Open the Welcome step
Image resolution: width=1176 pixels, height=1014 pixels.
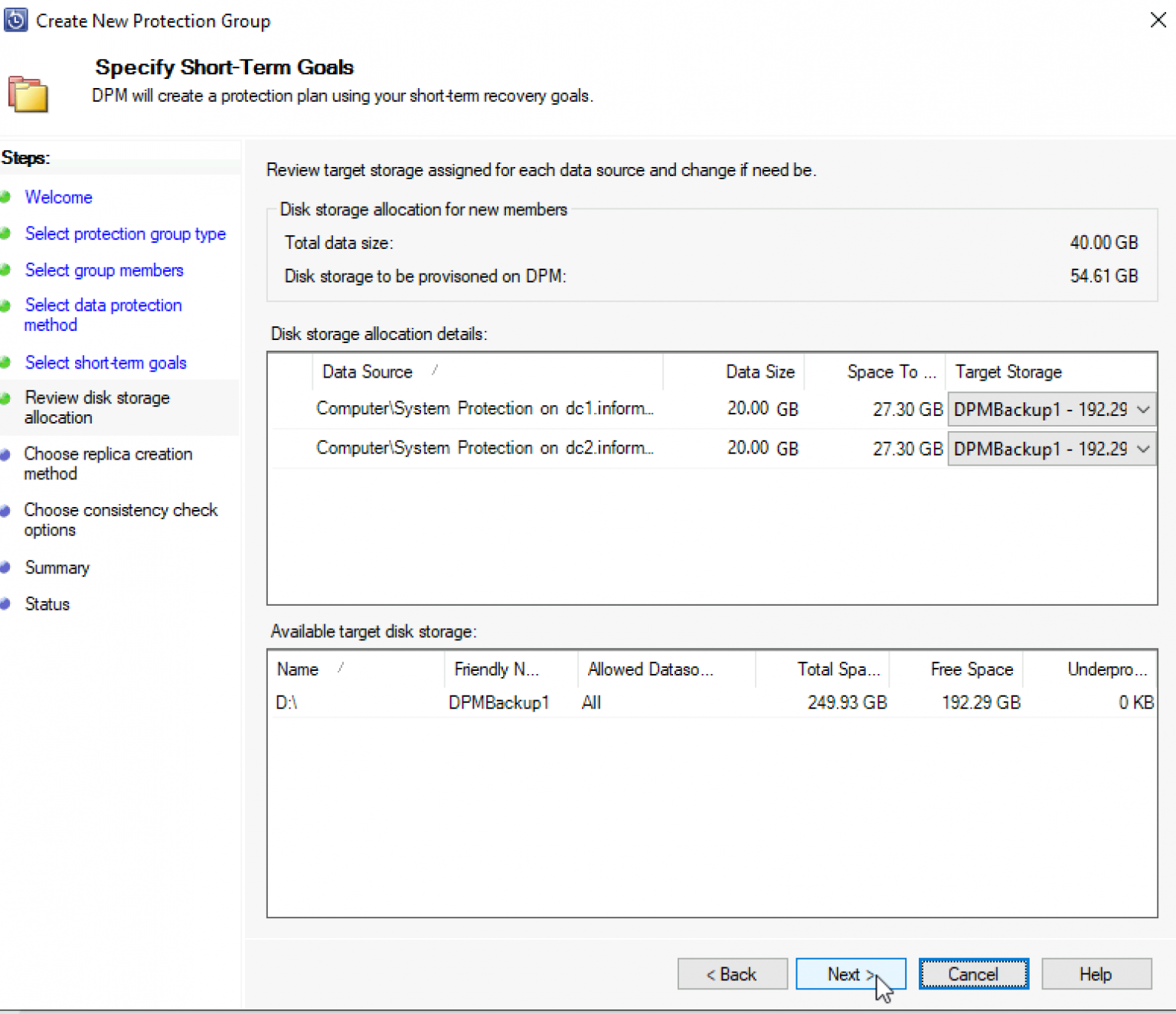tap(58, 198)
